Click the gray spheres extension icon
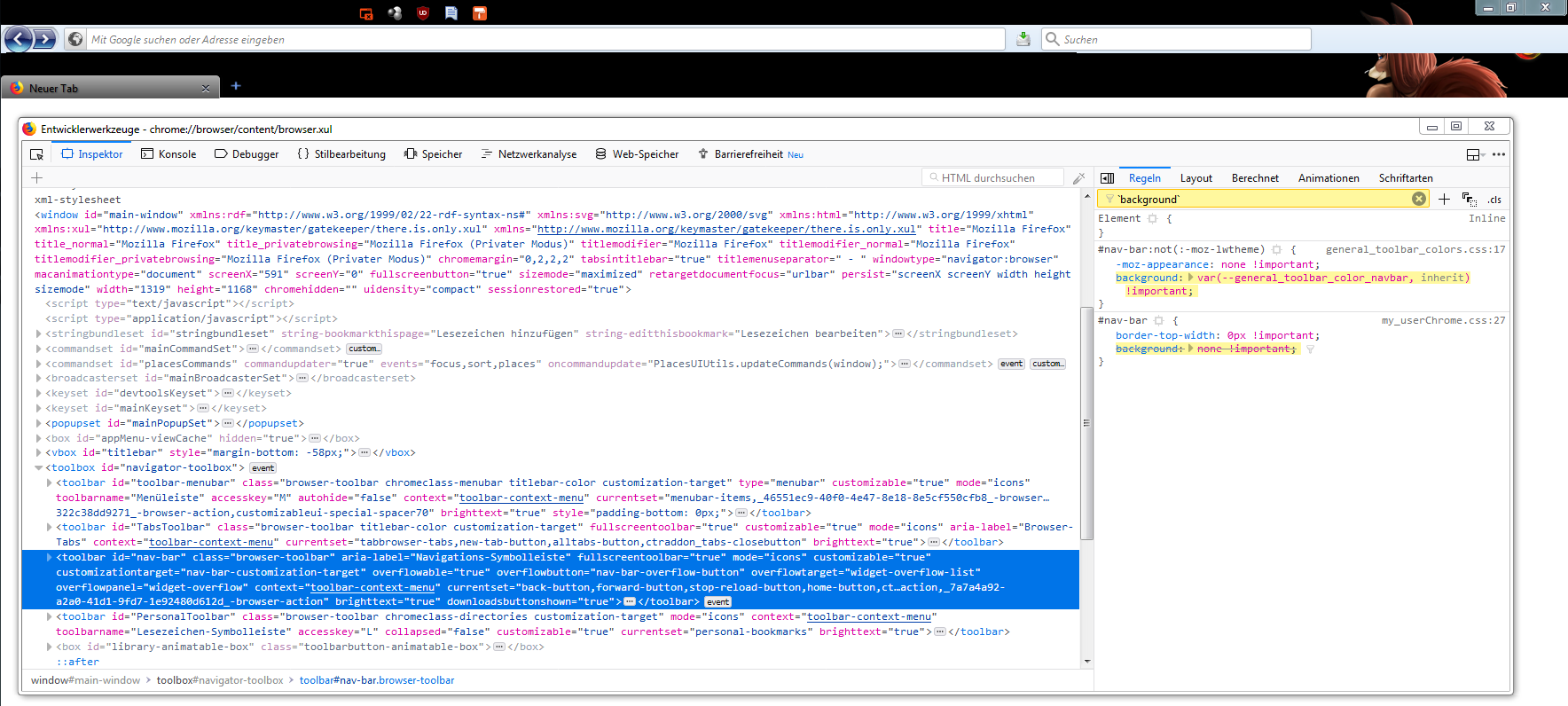The image size is (1568, 706). tap(395, 13)
